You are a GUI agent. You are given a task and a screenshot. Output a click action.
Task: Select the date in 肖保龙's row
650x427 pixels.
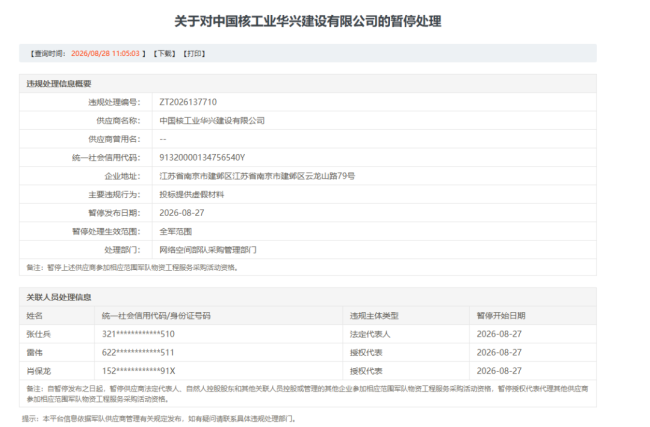click(499, 371)
